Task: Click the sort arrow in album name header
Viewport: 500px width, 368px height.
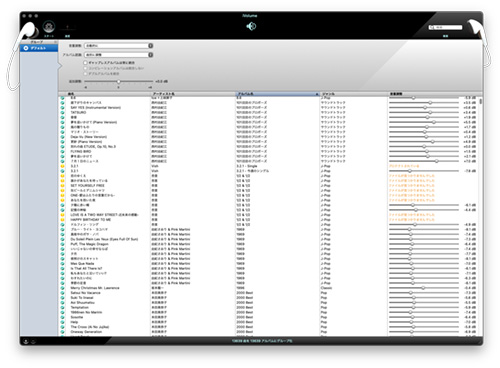Action: coord(317,94)
